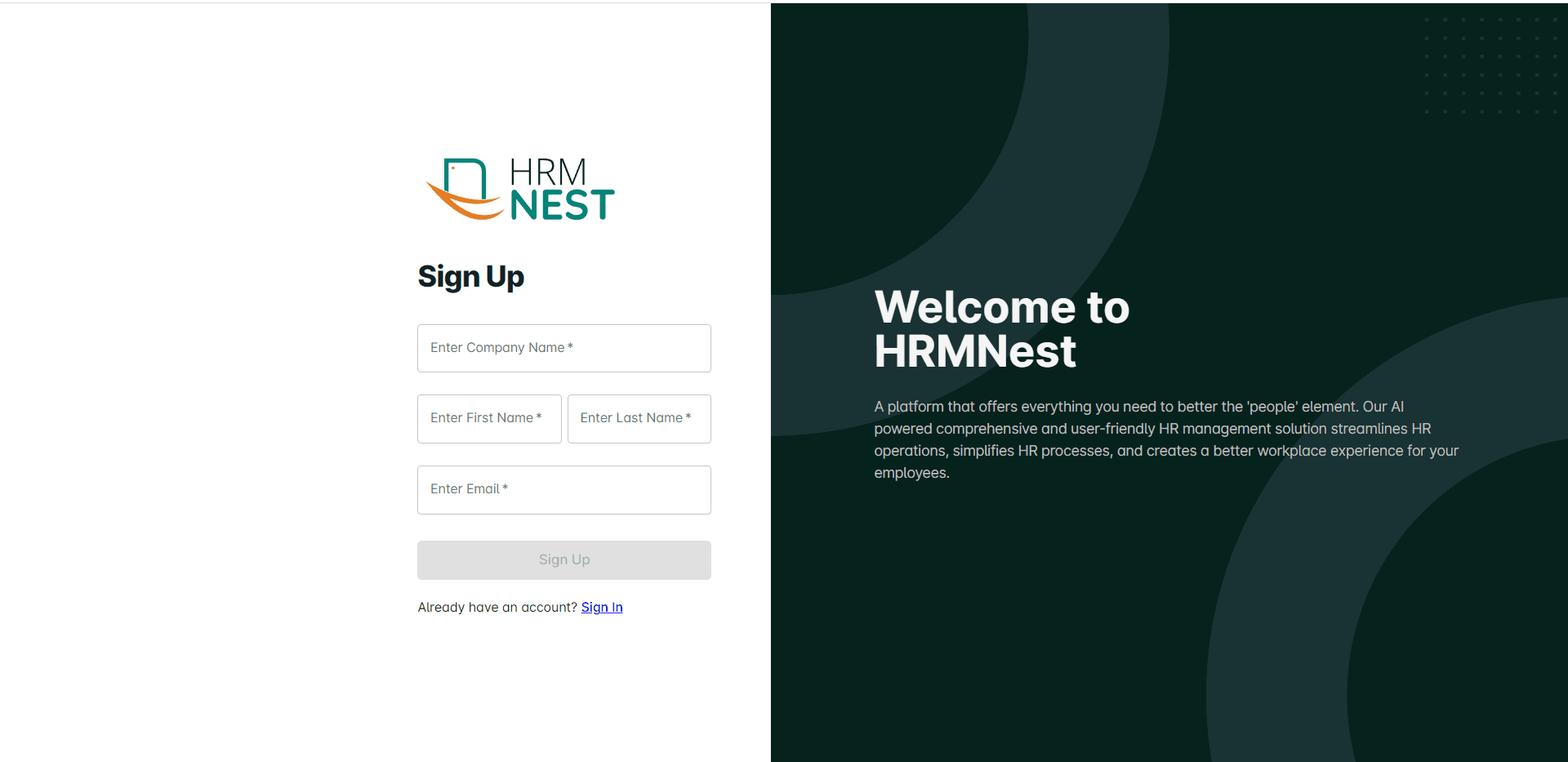Click "Already have an account?" text
The image size is (1568, 762).
(497, 607)
